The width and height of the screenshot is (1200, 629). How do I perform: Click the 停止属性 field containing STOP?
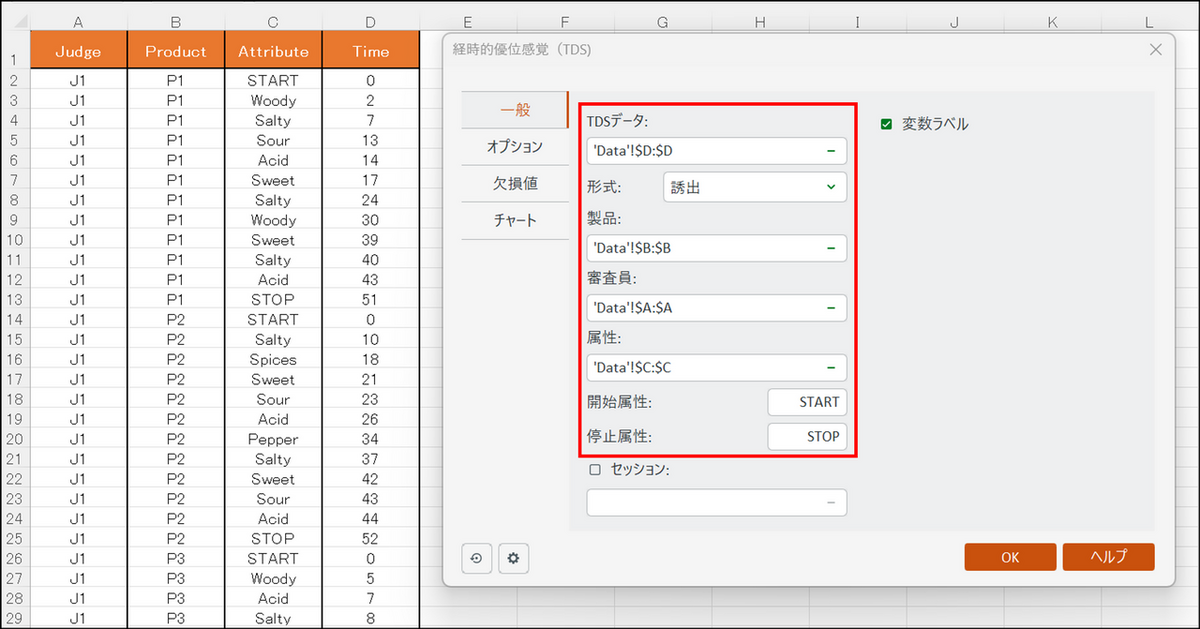point(807,437)
